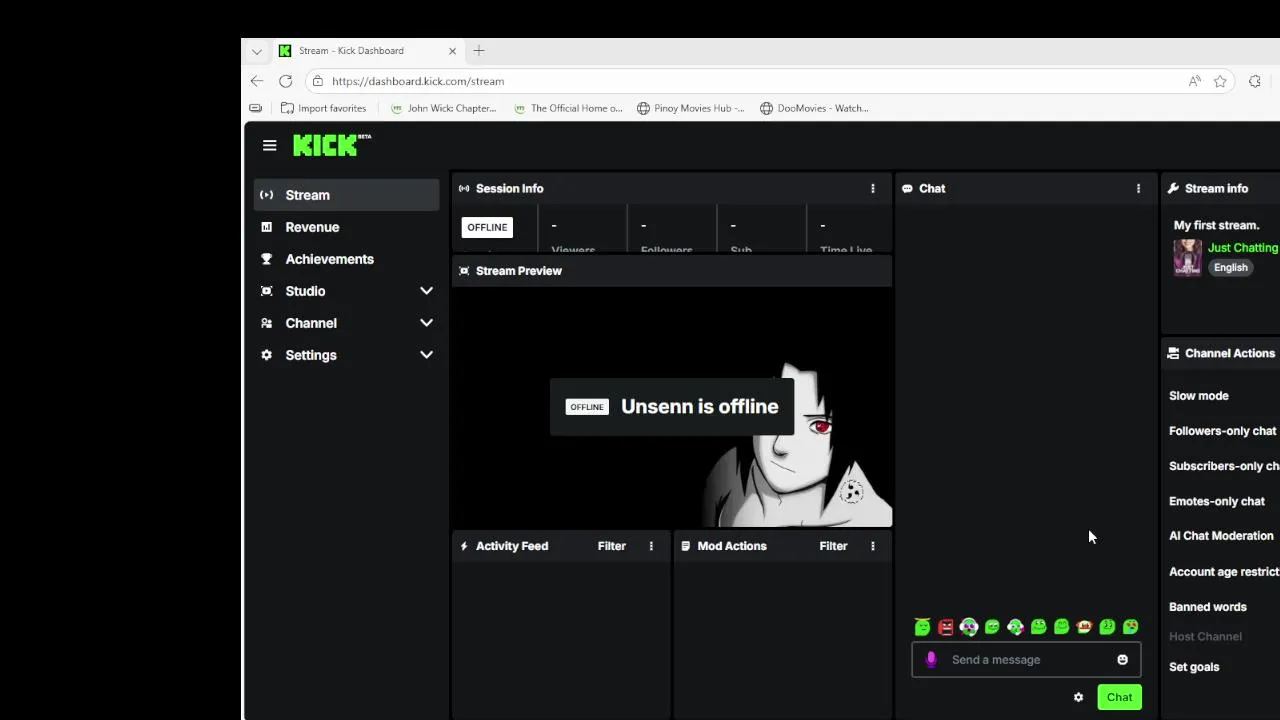The height and width of the screenshot is (720, 1280).
Task: Click the Achievements trophy icon
Action: pyautogui.click(x=266, y=259)
